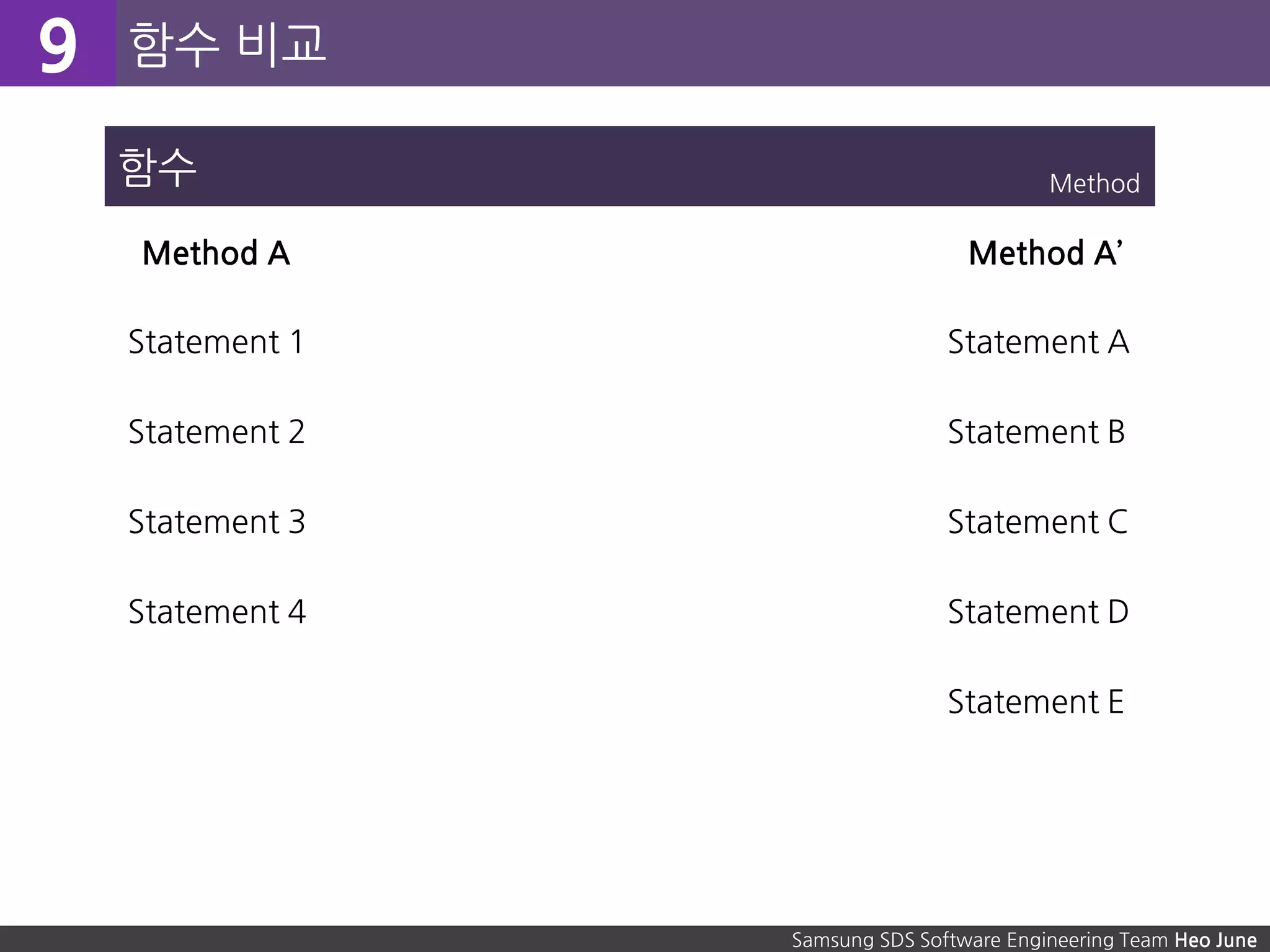
Task: Click on Statement 1
Action: coord(216,342)
